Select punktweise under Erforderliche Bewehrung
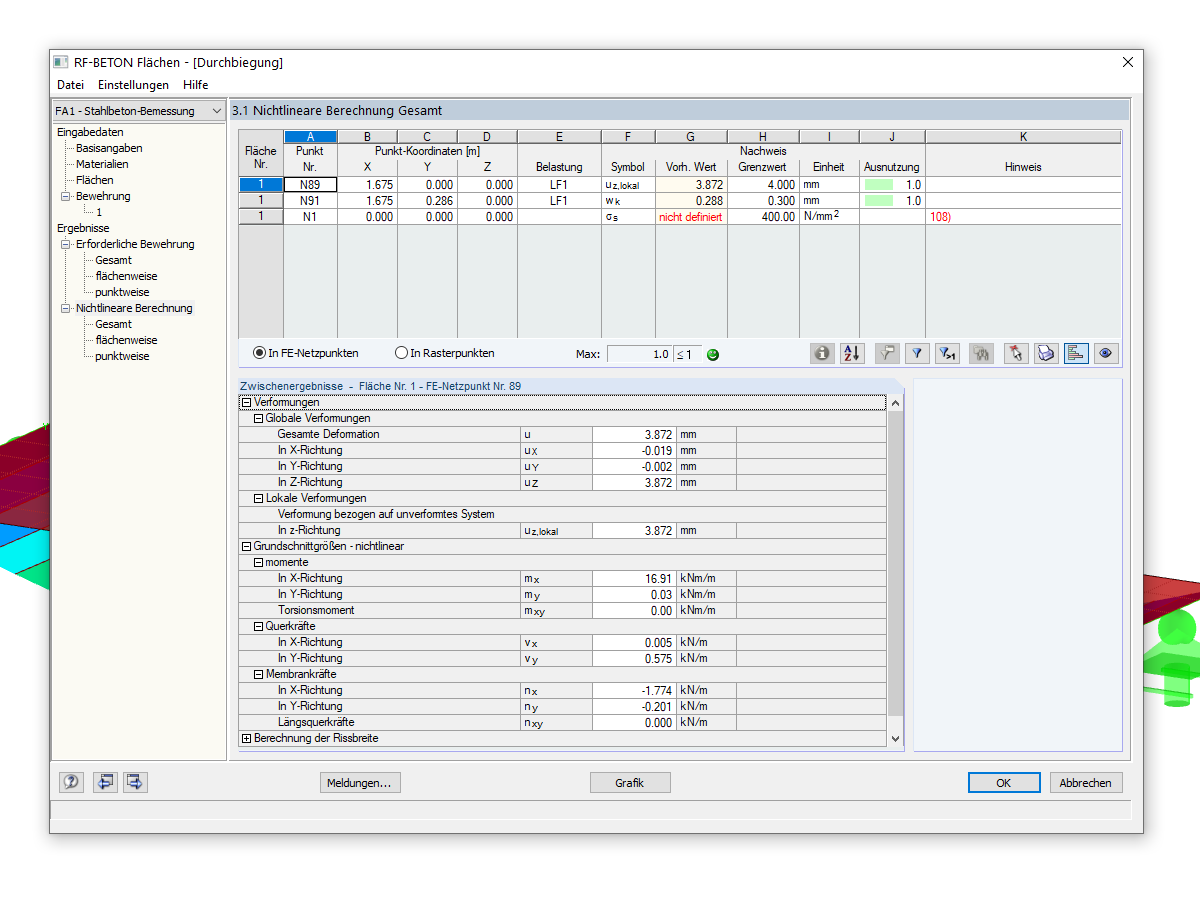This screenshot has width=1200, height=900. [x=122, y=292]
